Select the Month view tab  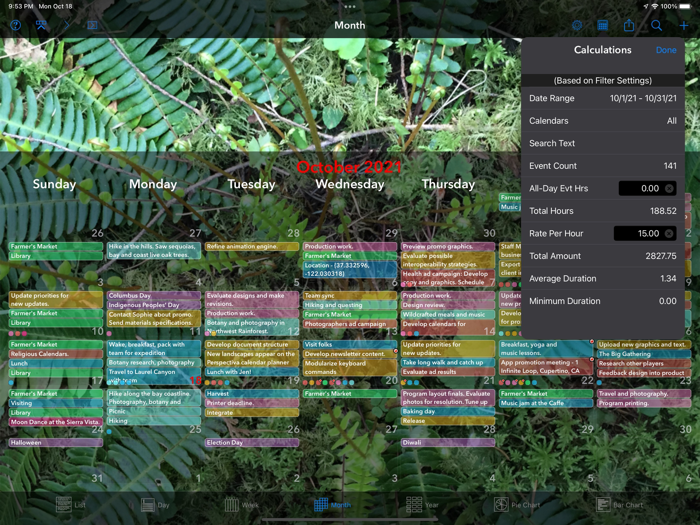[332, 505]
